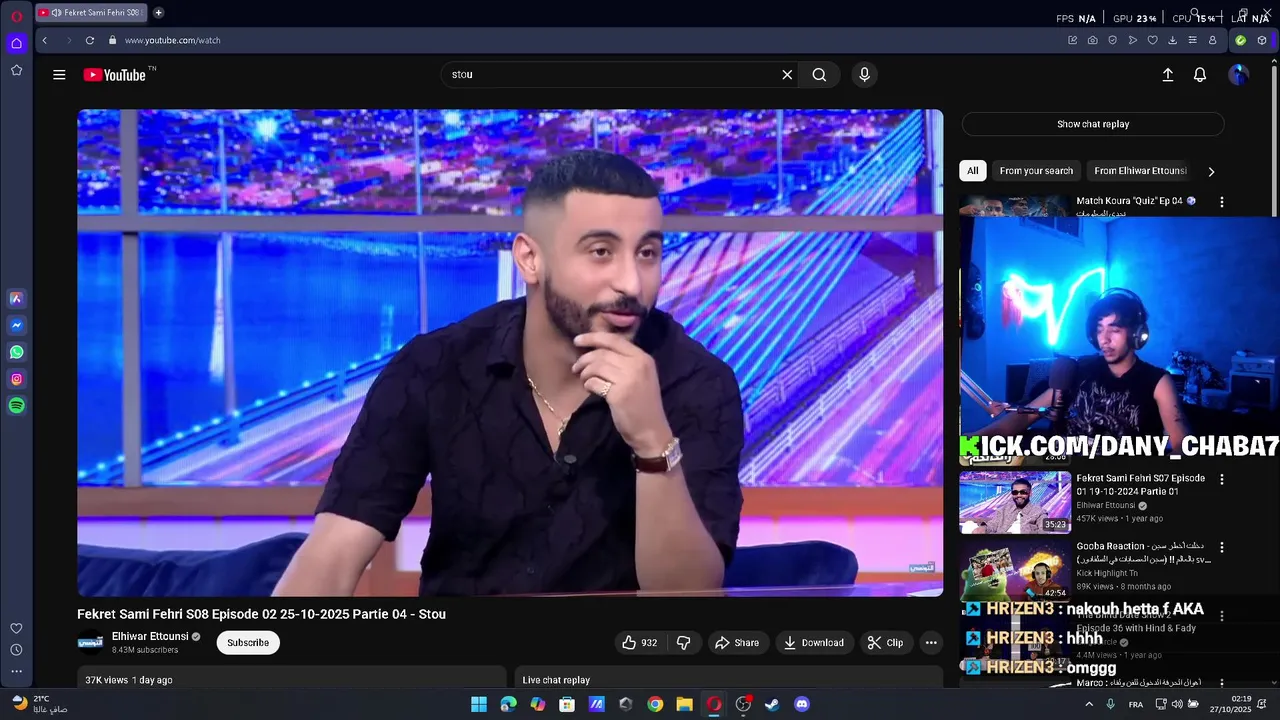Click the Clip button
Viewport: 1280px width, 720px height.
[886, 642]
